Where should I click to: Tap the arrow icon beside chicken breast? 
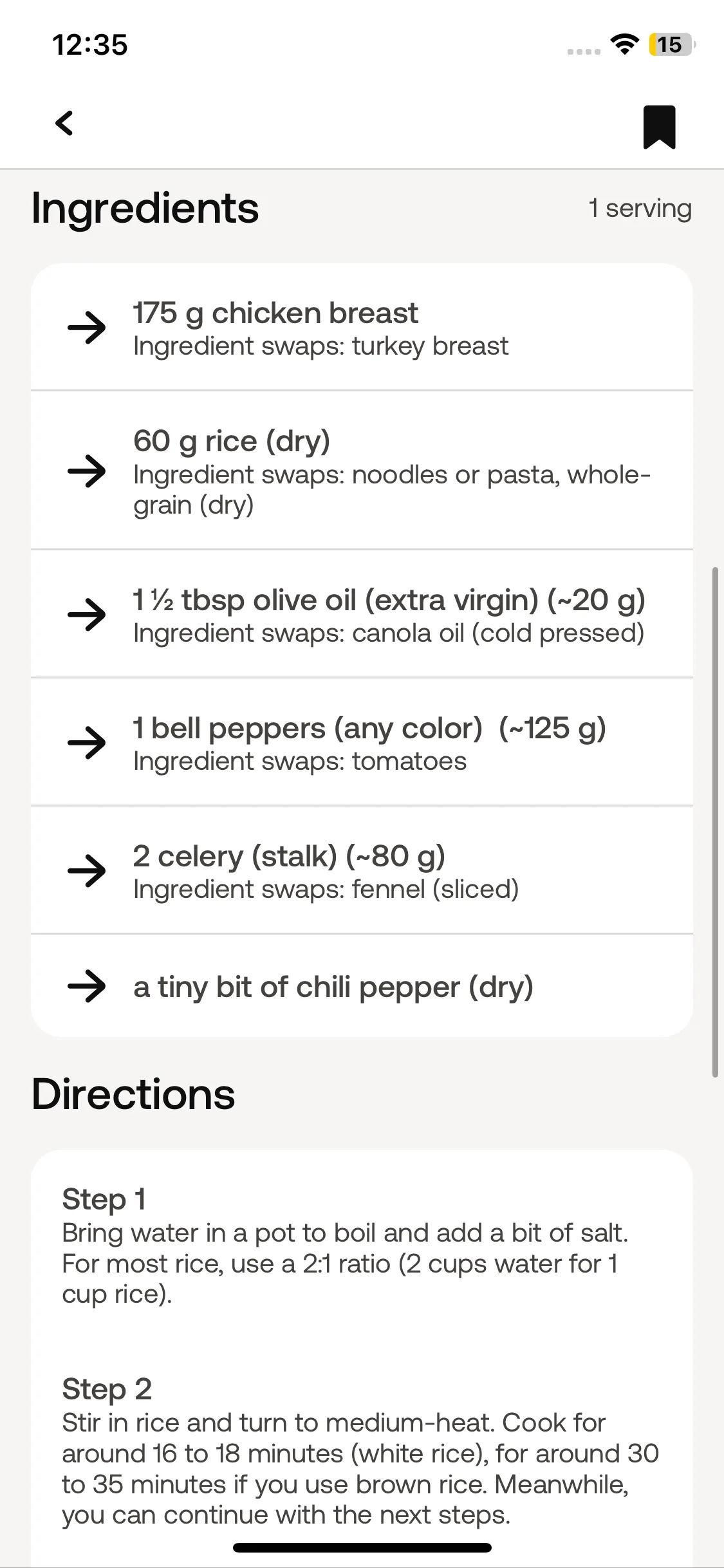coord(87,328)
